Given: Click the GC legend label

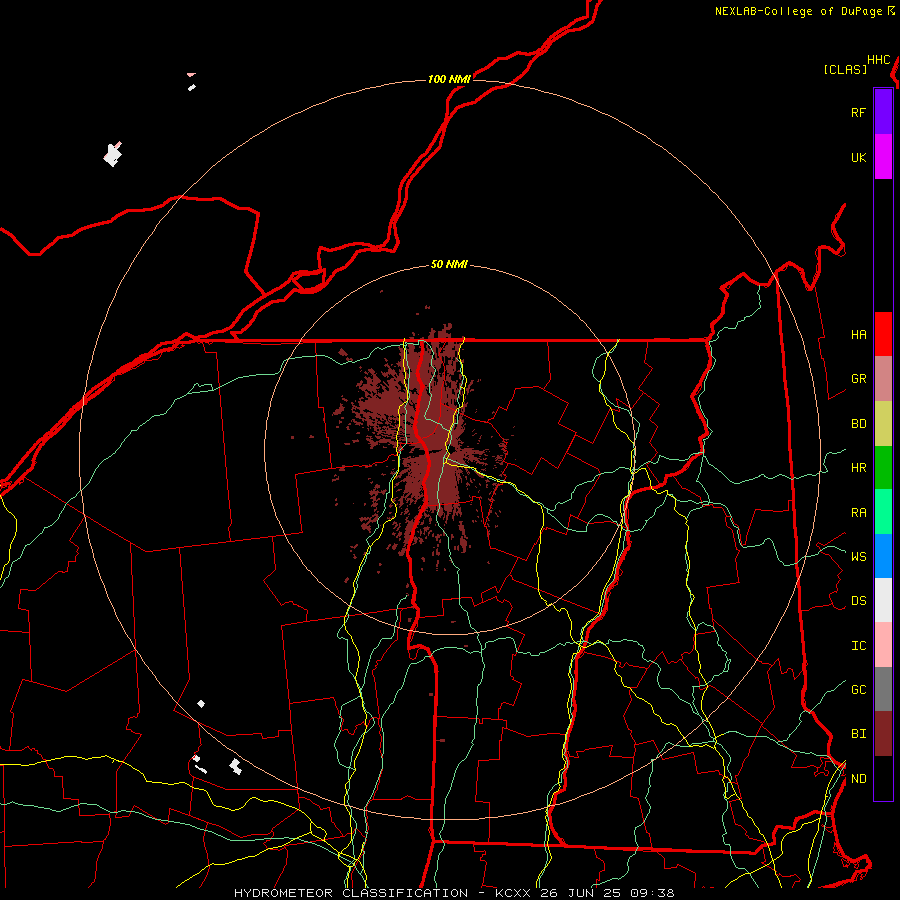Looking at the screenshot, I should [858, 689].
